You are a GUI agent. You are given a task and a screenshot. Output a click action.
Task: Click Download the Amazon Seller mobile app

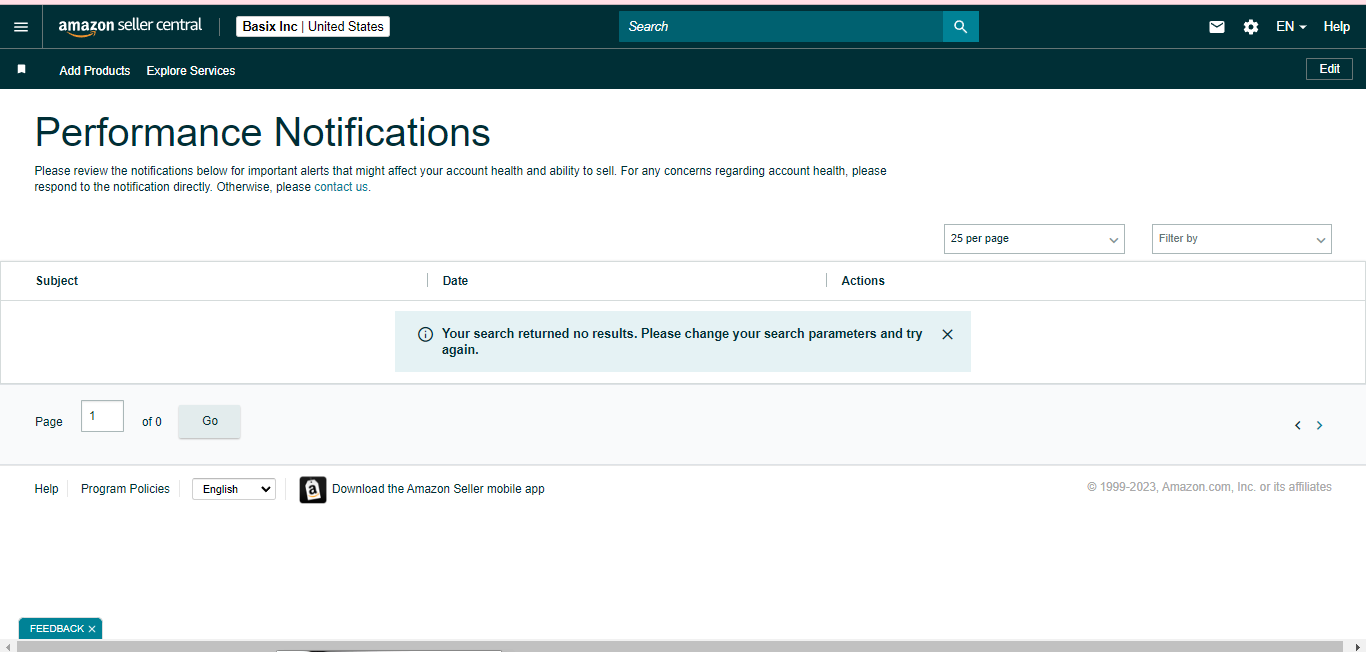point(438,489)
